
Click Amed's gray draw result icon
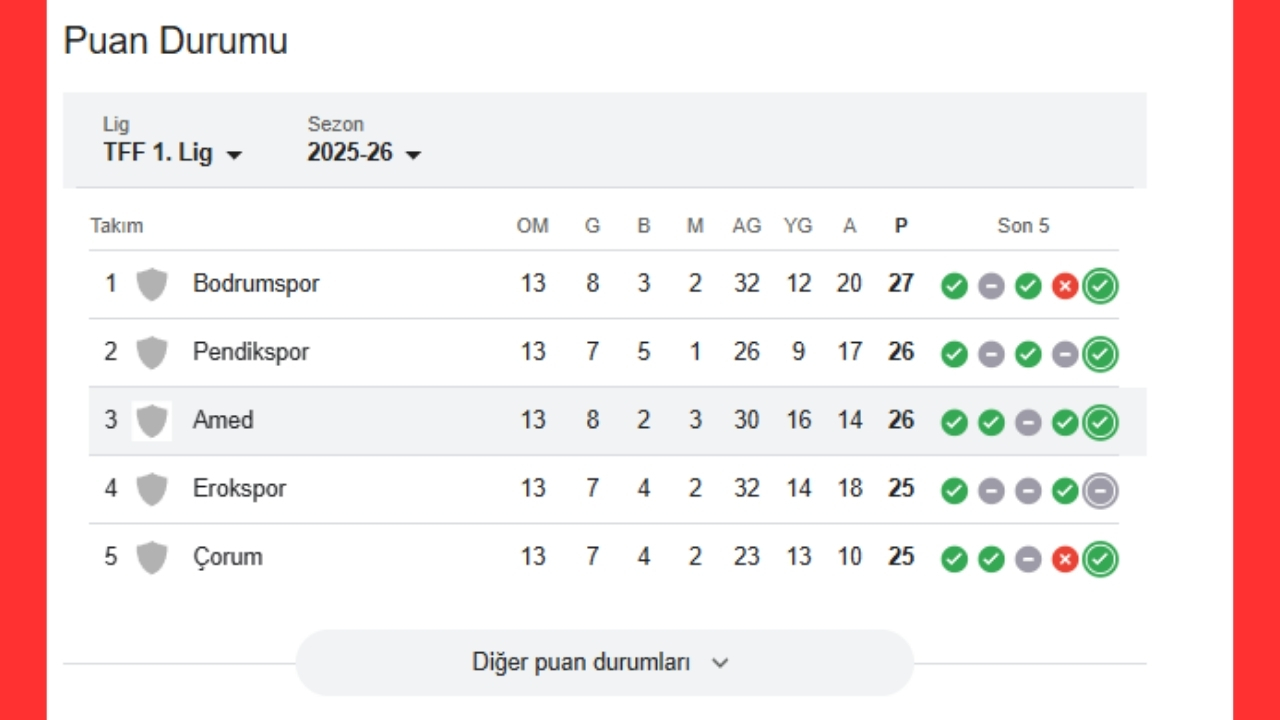[x=1028, y=423]
